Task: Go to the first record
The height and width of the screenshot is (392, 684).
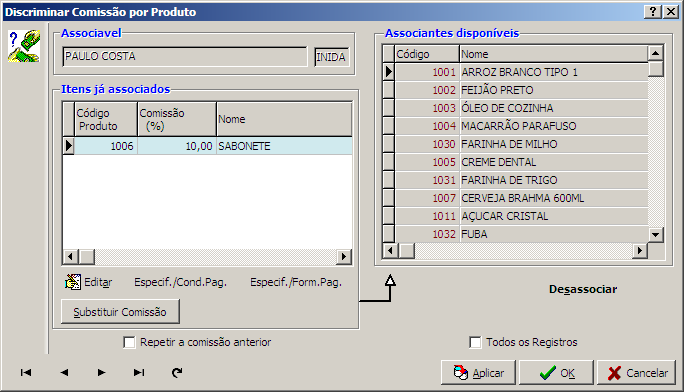Action: point(26,372)
